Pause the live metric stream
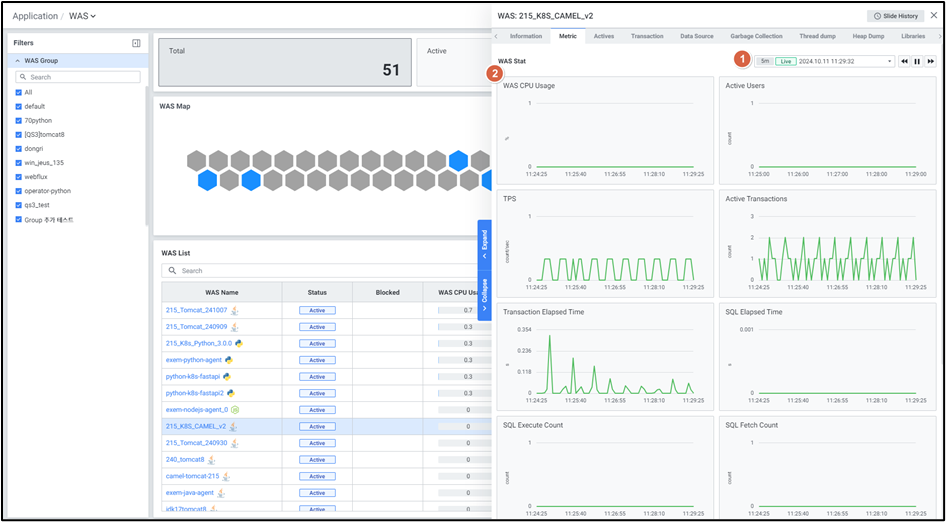Image resolution: width=946 pixels, height=522 pixels. (x=917, y=61)
